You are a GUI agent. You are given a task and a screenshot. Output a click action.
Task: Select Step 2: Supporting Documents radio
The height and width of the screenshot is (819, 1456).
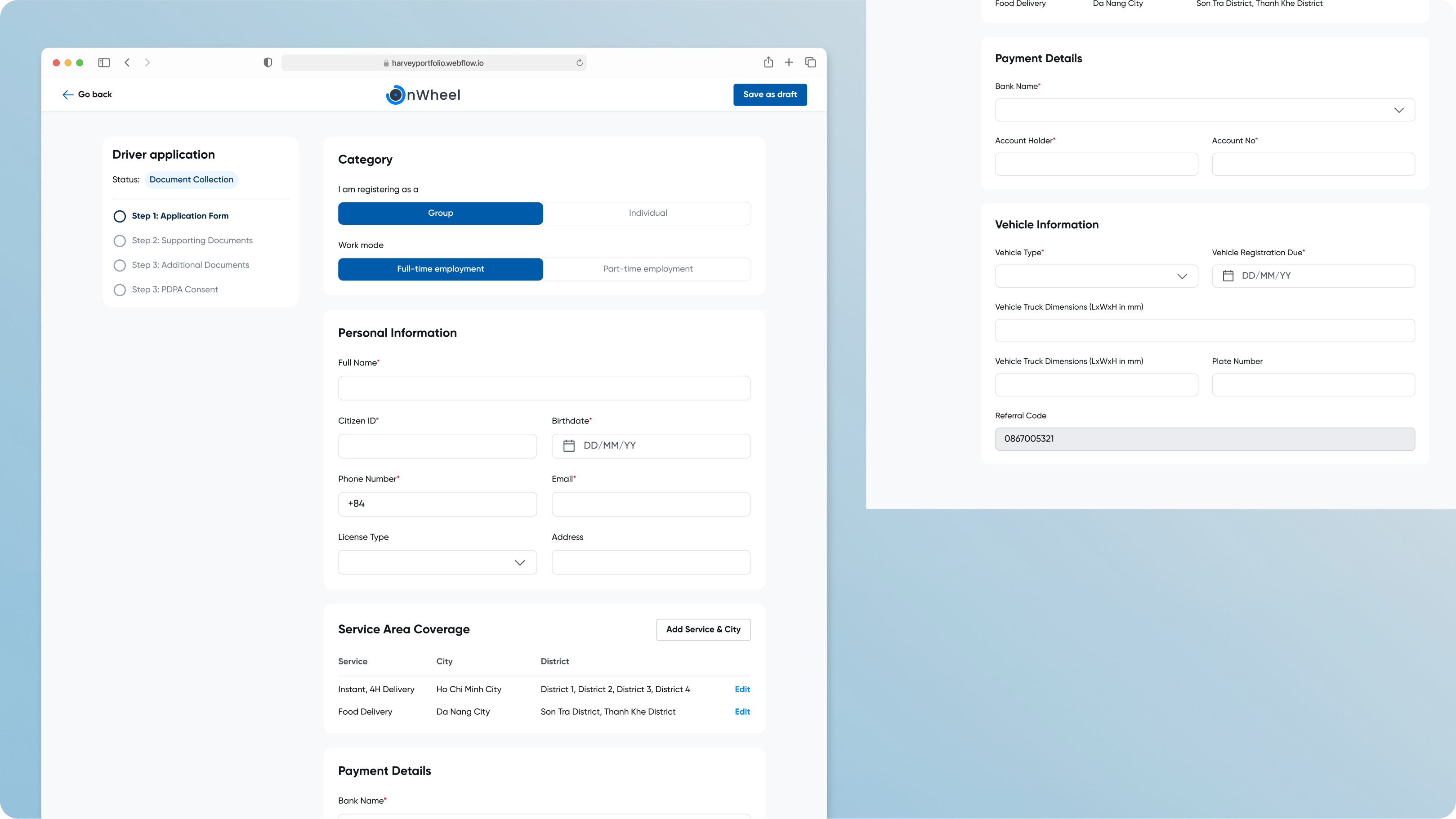point(120,241)
